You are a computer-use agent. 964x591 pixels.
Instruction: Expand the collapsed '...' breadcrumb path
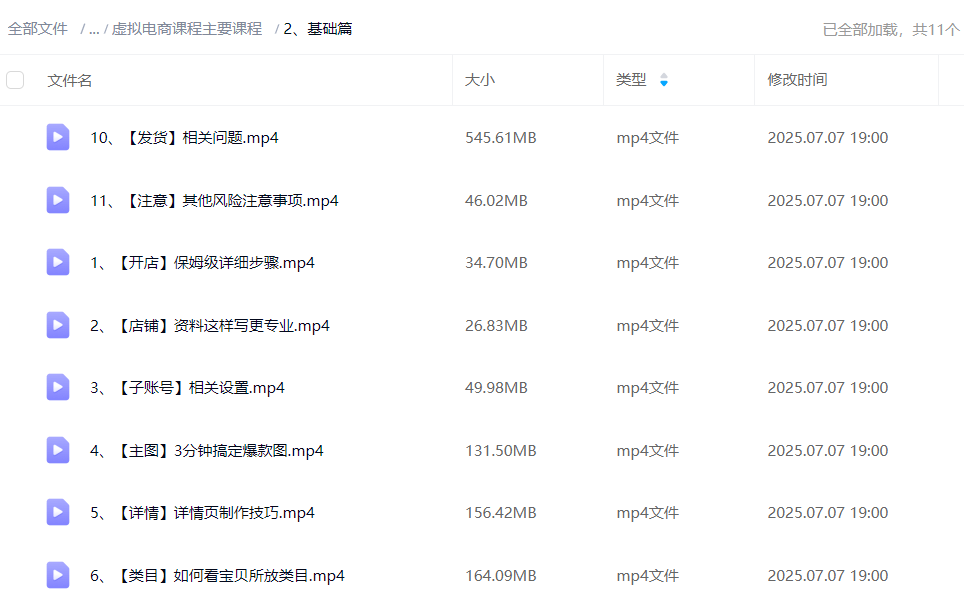coord(93,29)
